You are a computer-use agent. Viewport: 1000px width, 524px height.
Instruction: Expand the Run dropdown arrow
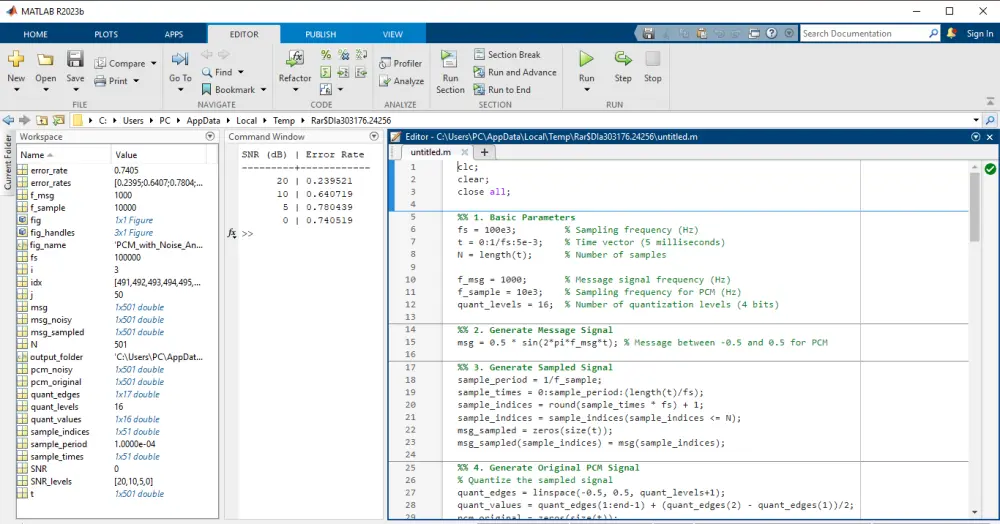click(587, 90)
